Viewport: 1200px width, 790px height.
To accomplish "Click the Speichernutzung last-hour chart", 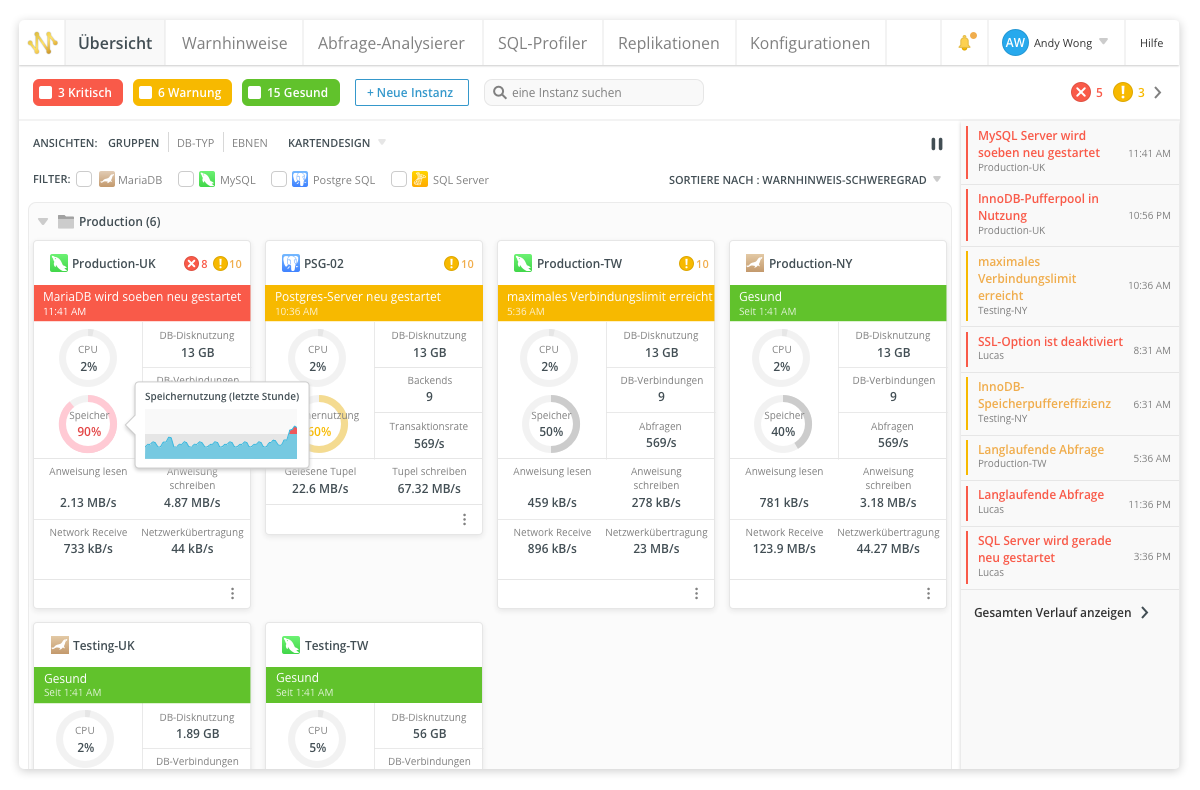I will click(x=222, y=434).
